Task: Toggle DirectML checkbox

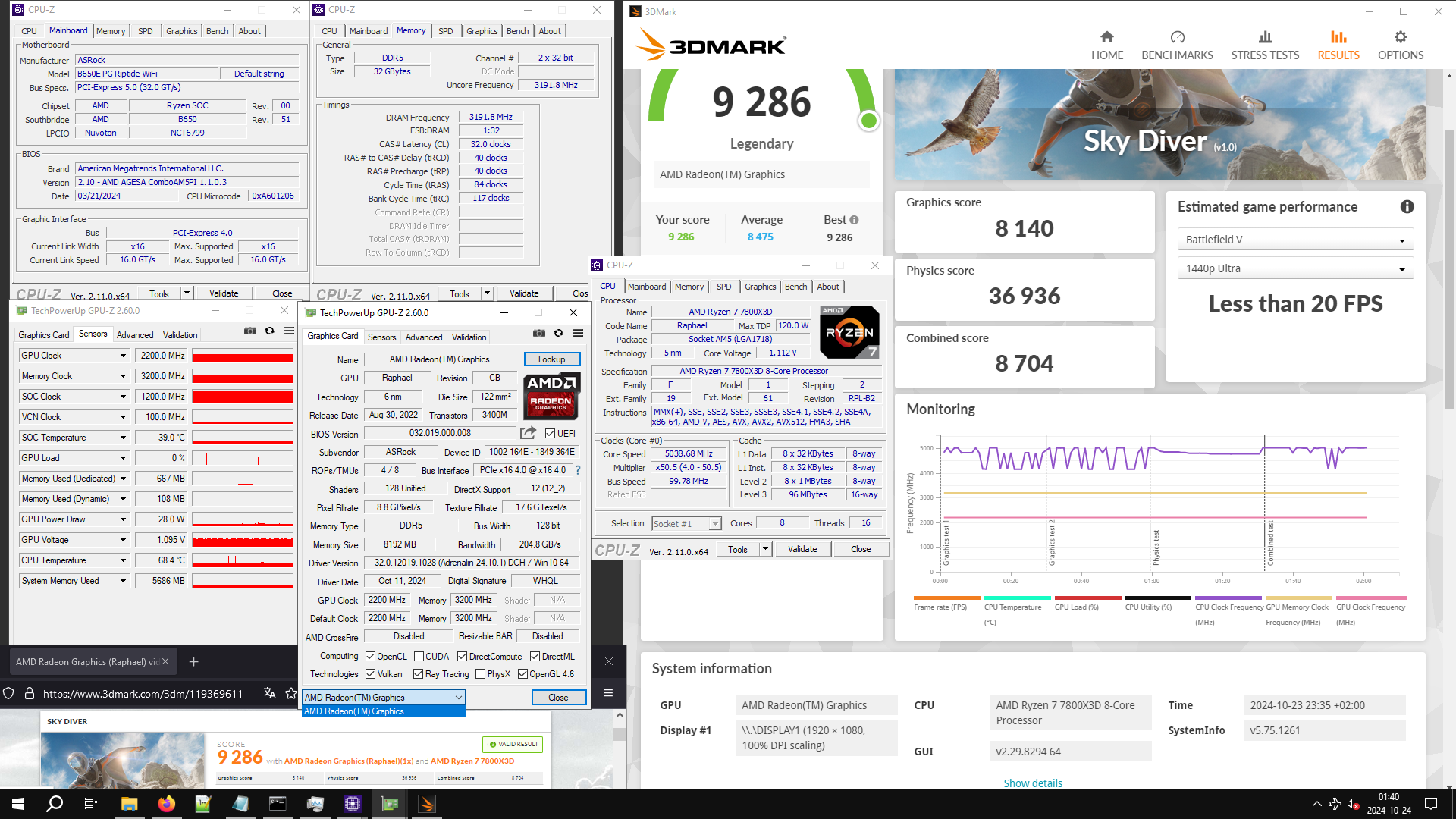Action: point(535,657)
